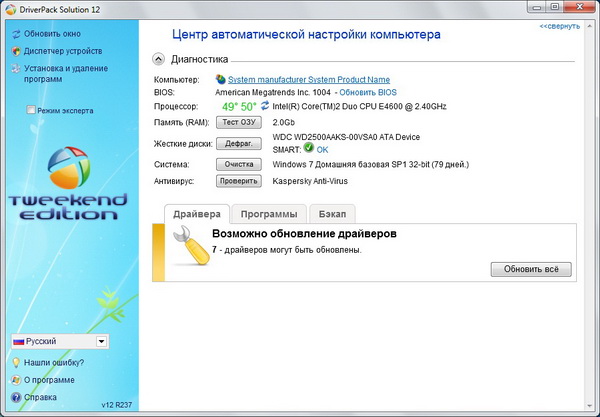This screenshot has height=417, width=600.
Task: Click the question mark Справка icon
Action: pos(15,397)
